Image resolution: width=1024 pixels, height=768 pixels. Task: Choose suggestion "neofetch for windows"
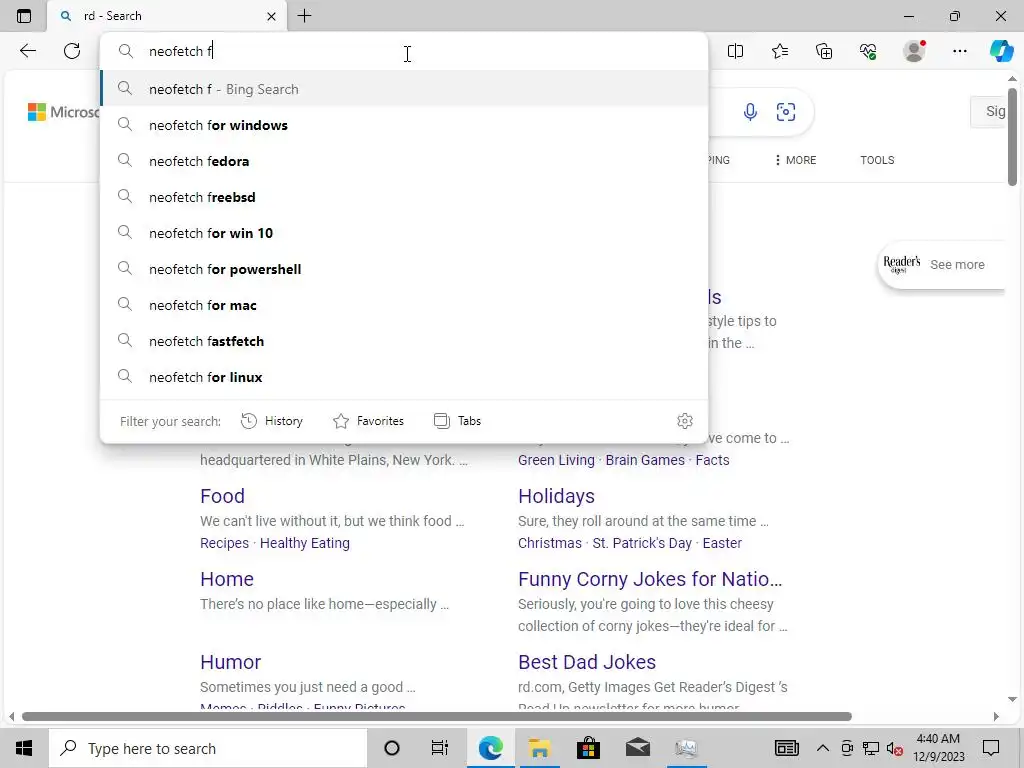[404, 125]
